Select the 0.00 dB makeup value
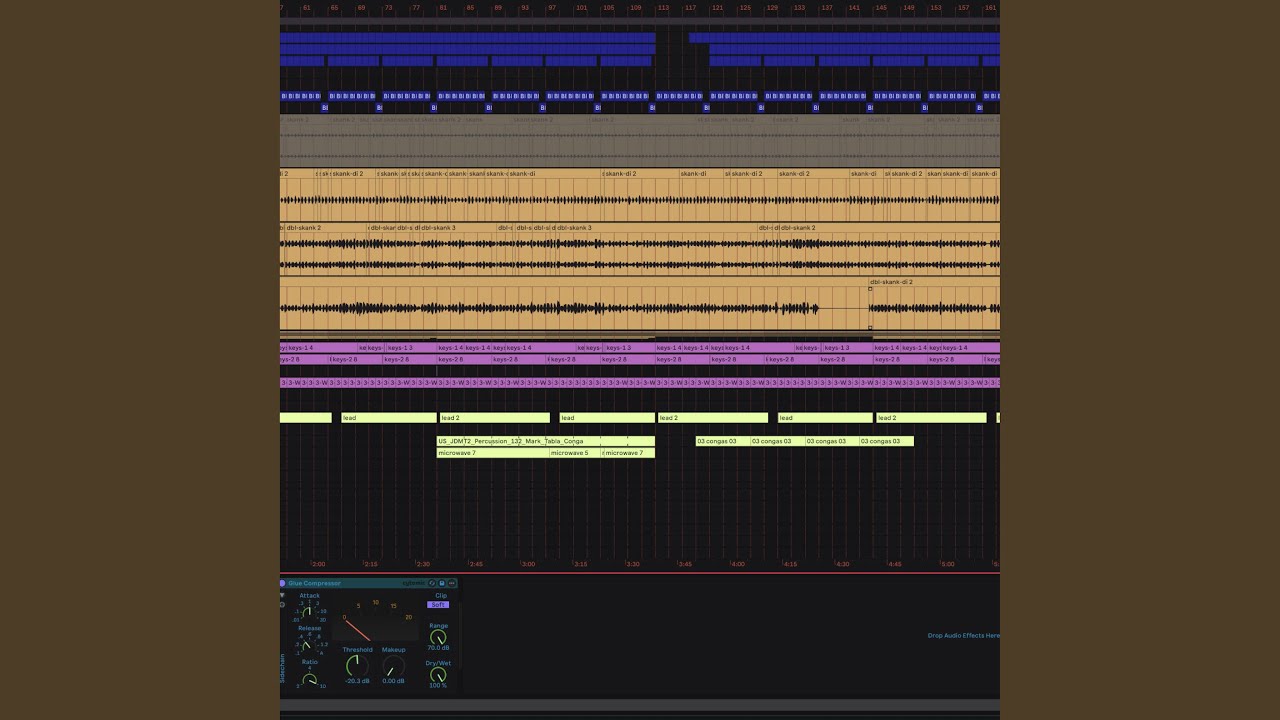 (393, 681)
